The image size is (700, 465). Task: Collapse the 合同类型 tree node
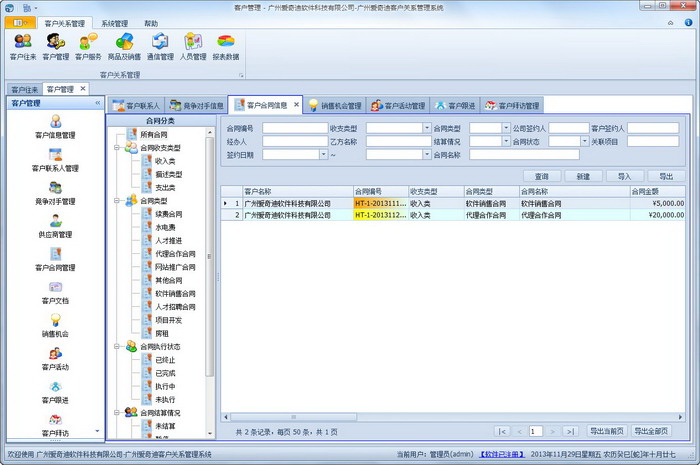click(117, 201)
